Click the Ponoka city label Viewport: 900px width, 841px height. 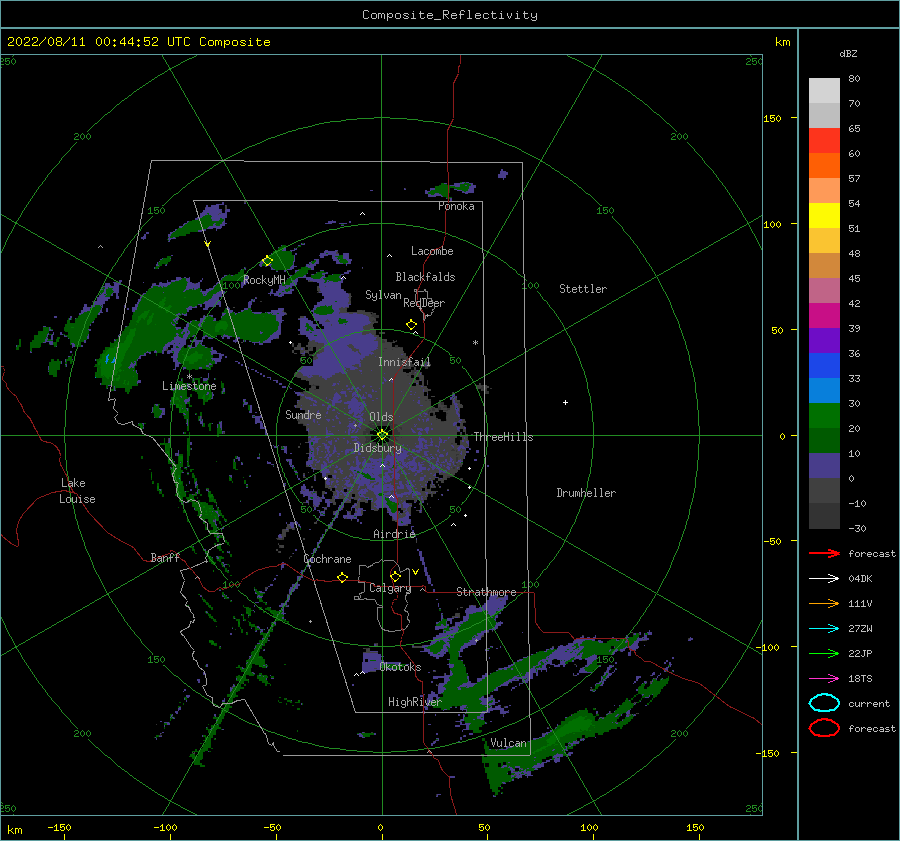click(456, 206)
